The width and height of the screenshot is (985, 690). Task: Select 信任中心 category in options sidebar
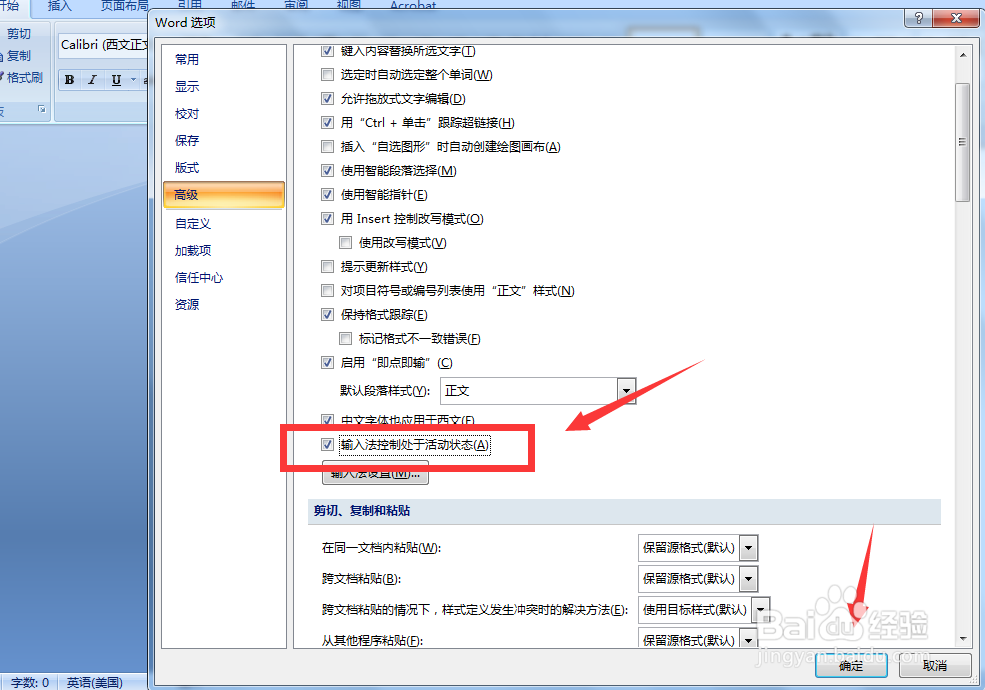click(x=199, y=278)
